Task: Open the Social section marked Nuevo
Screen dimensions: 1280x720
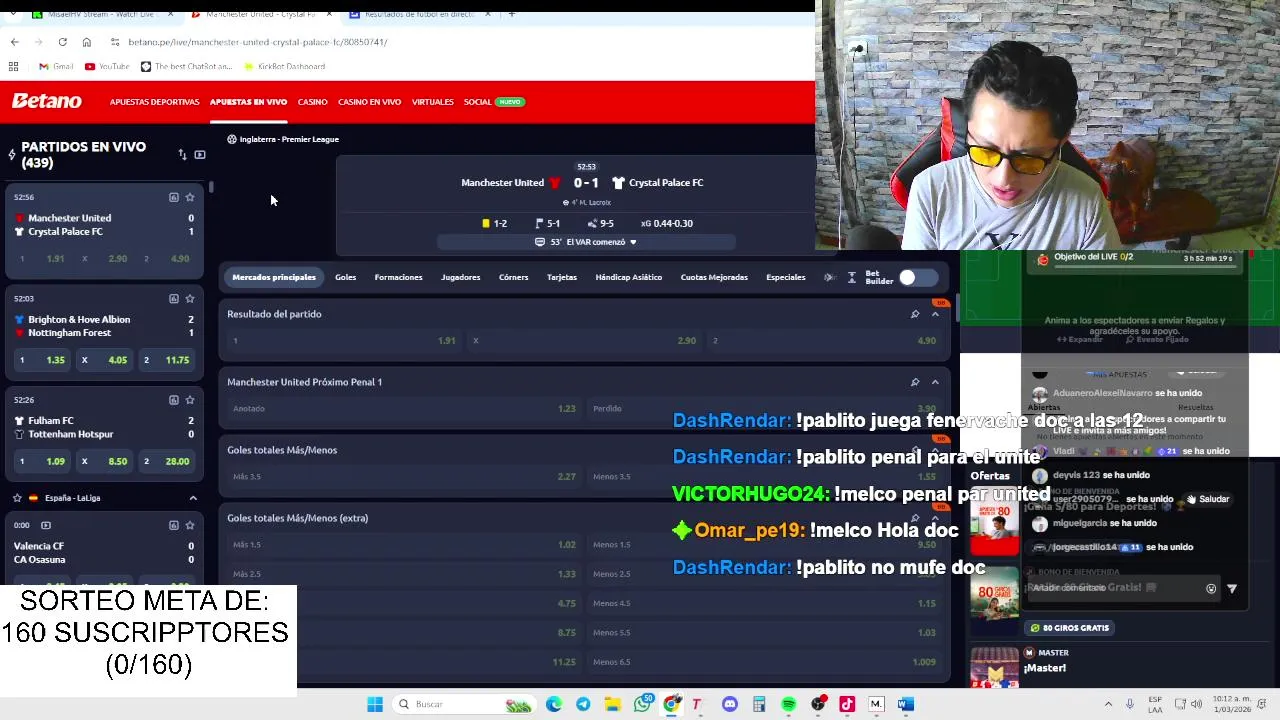Action: [x=493, y=102]
